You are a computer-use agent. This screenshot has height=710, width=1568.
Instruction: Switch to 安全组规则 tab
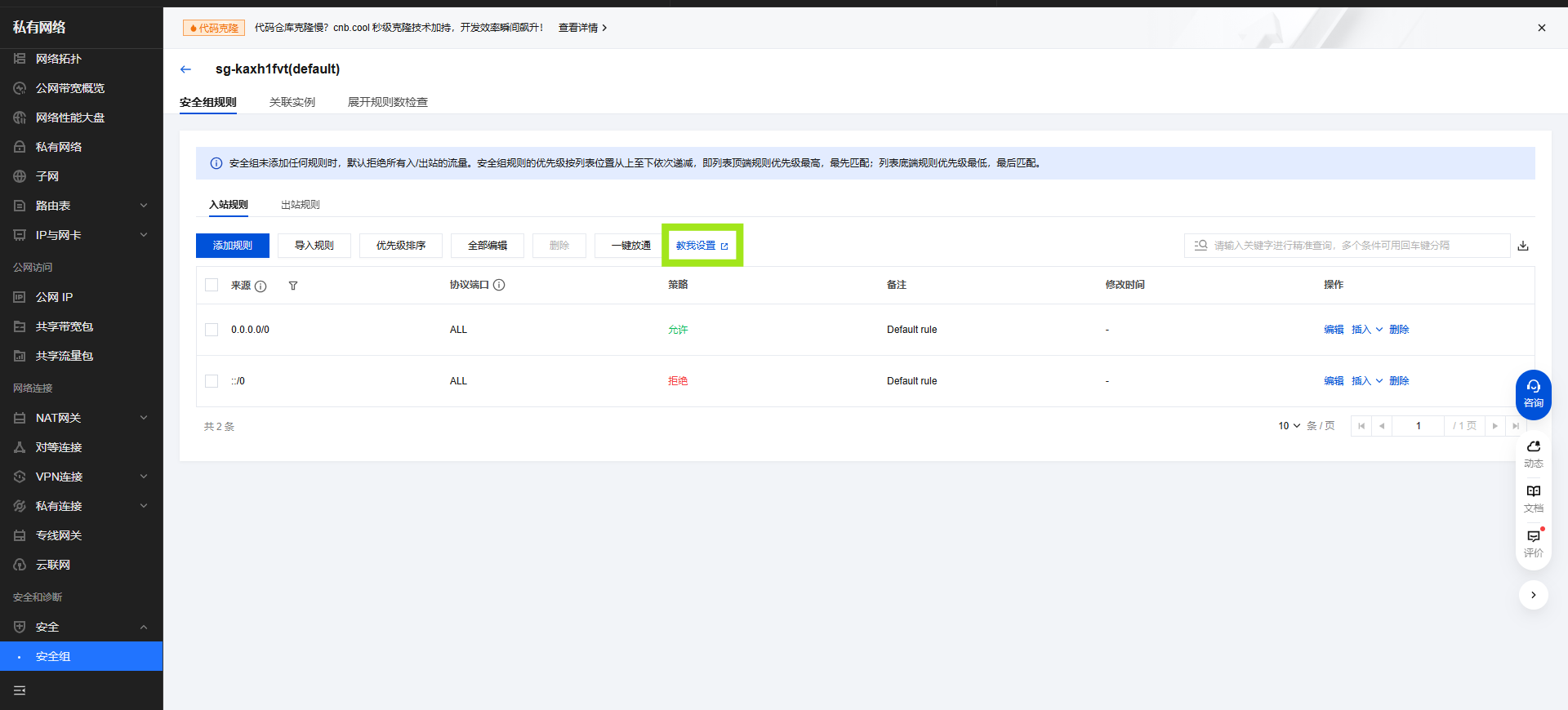[x=208, y=102]
